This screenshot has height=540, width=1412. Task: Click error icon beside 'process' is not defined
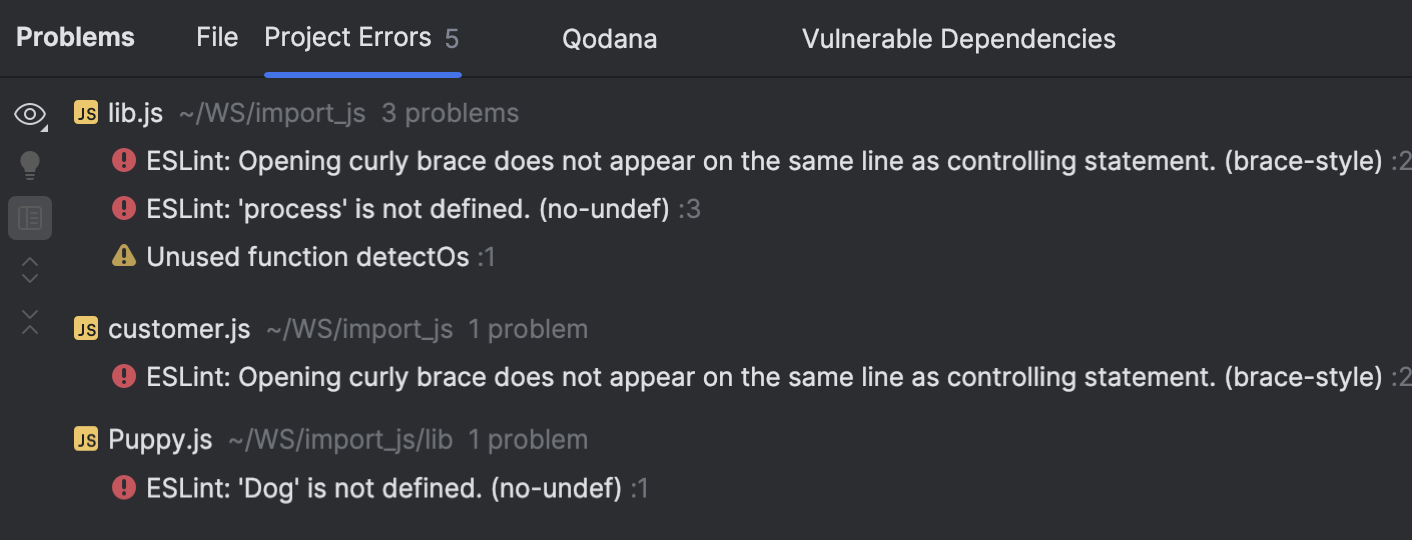point(124,208)
